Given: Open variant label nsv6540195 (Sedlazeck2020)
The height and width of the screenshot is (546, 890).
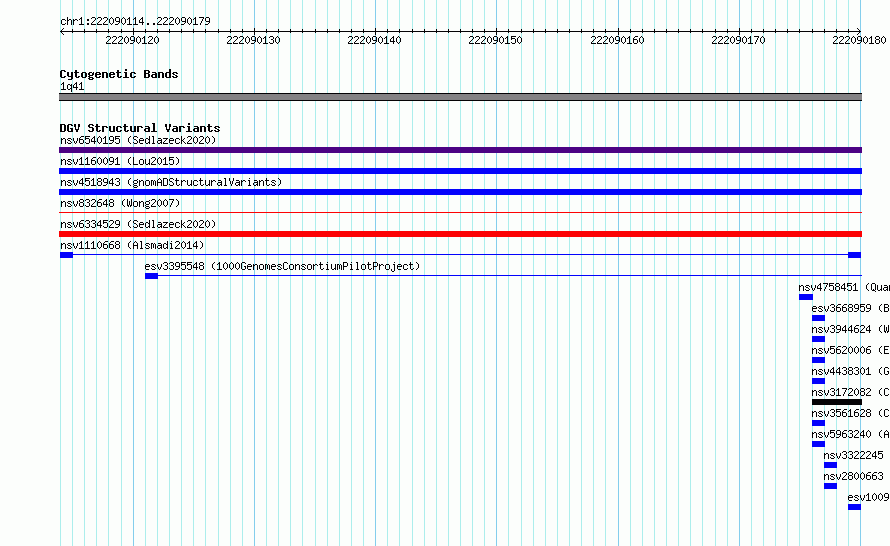Looking at the screenshot, I should click(138, 140).
